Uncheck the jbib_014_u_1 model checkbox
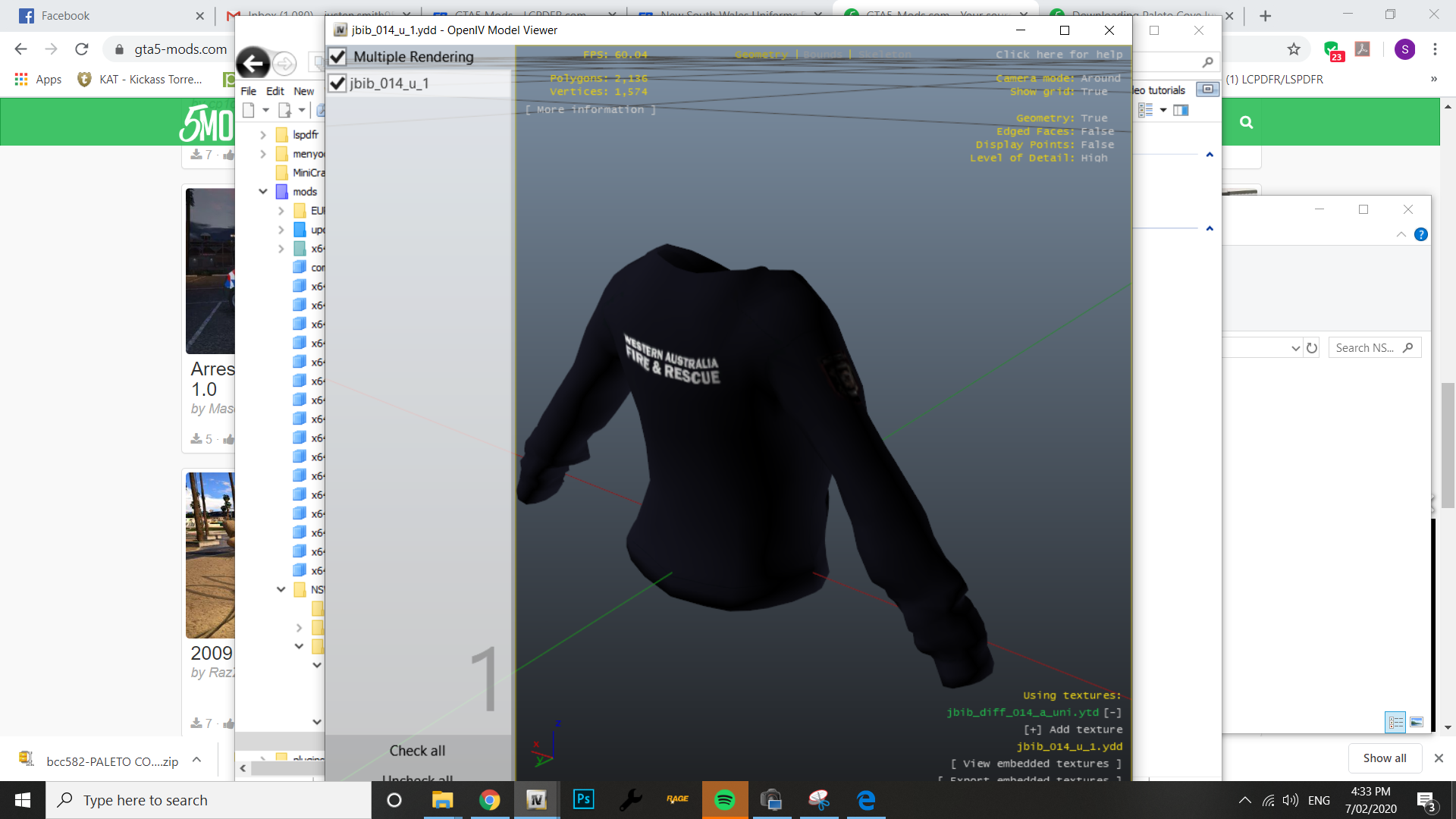The height and width of the screenshot is (819, 1456). click(338, 83)
